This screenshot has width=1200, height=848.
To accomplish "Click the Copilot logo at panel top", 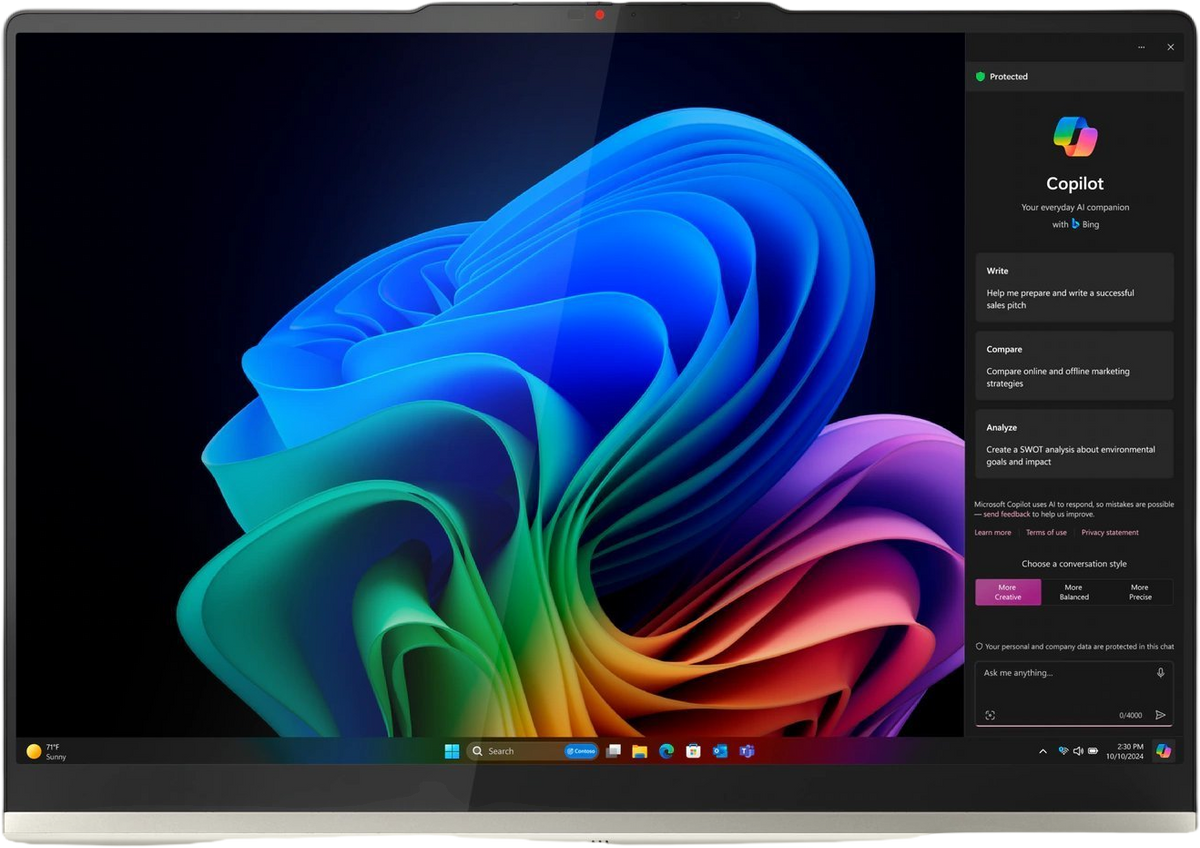I will [1075, 137].
